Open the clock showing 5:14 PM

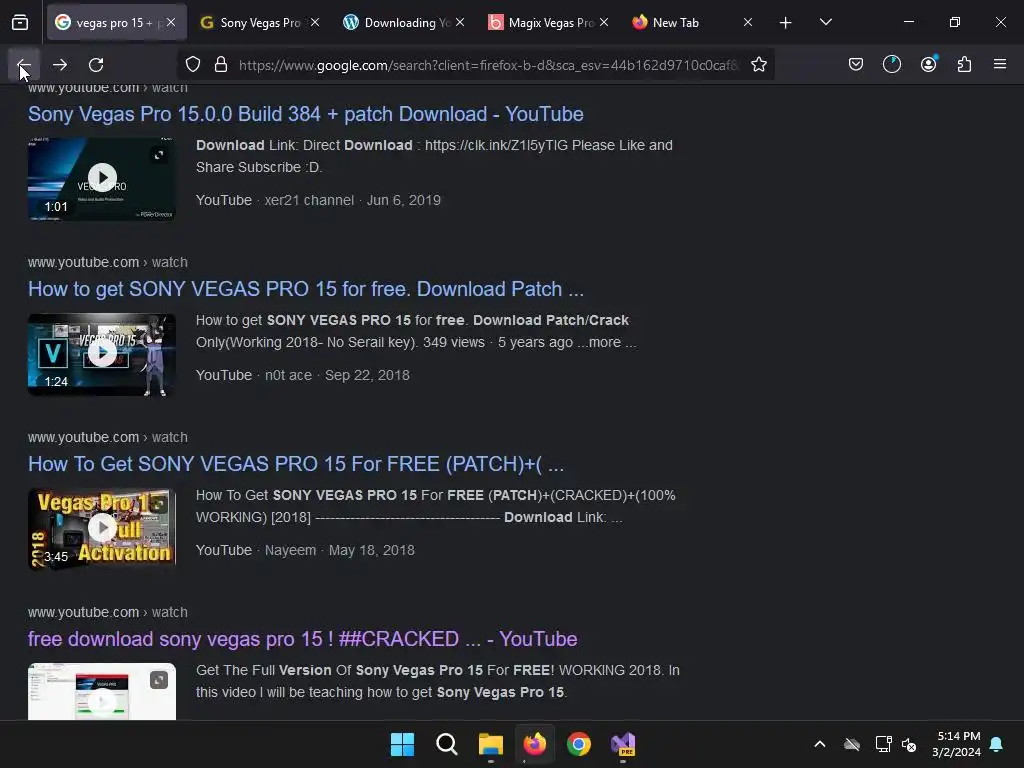point(957,744)
